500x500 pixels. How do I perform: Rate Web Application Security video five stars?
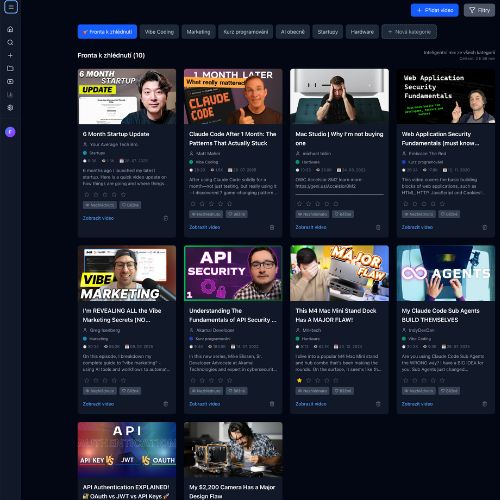click(442, 204)
